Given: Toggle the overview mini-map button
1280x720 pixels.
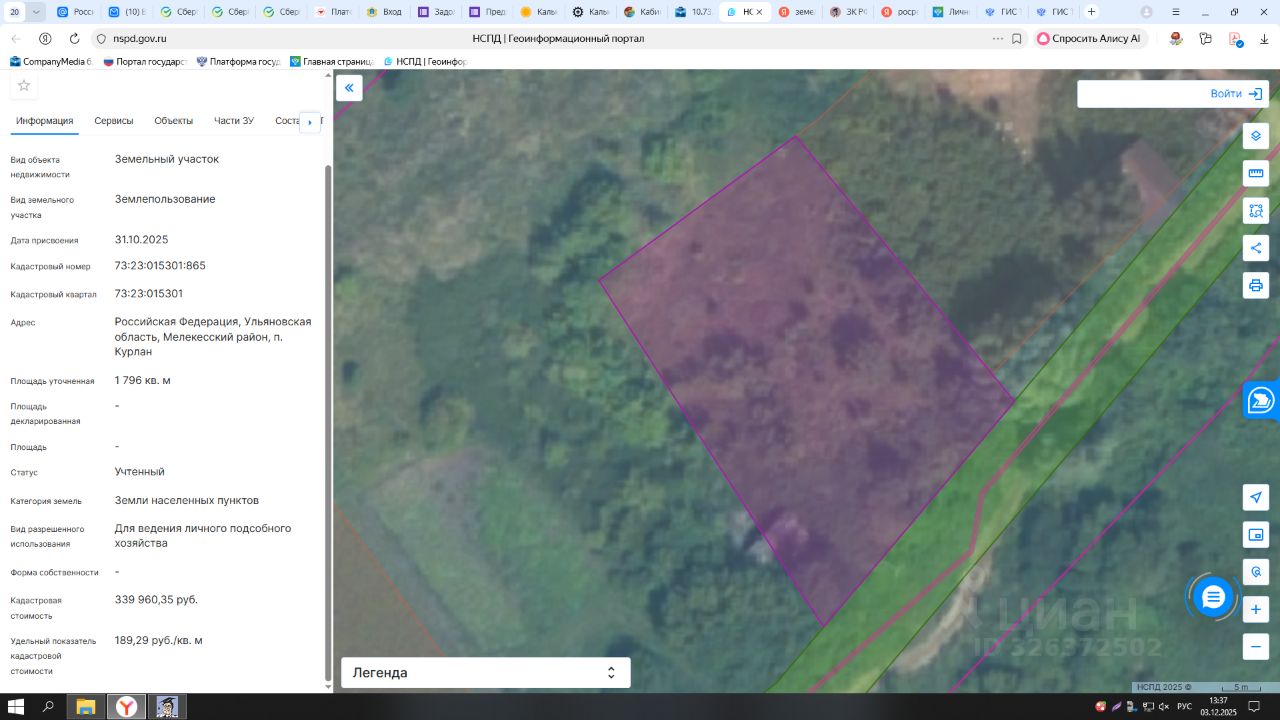Looking at the screenshot, I should click(1256, 535).
